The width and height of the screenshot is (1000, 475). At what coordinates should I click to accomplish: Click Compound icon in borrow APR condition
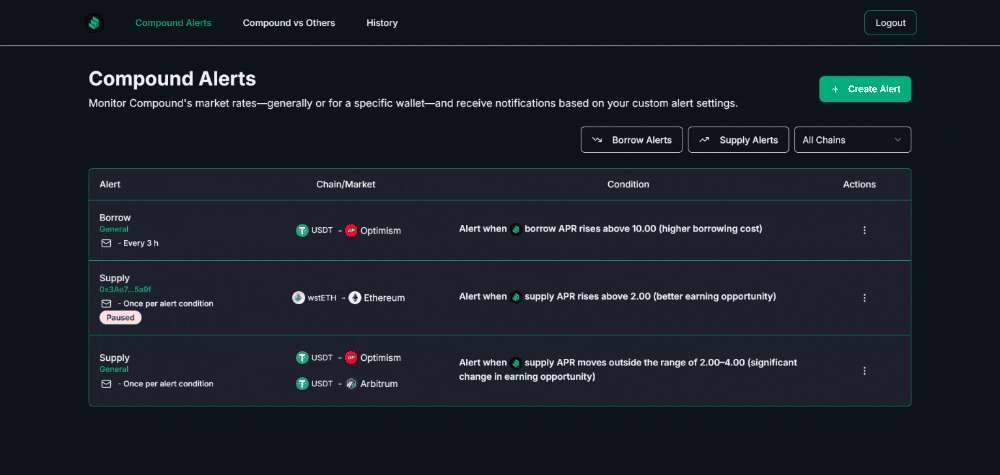[x=516, y=229]
